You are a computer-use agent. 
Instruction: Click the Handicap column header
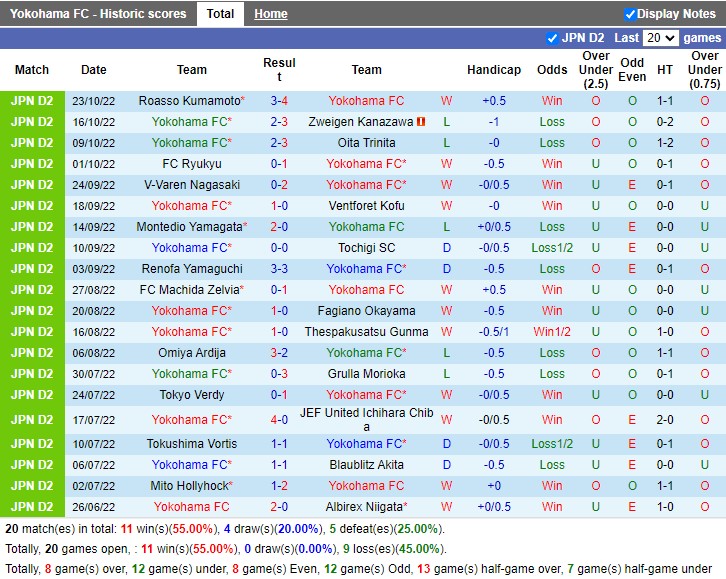coord(493,70)
